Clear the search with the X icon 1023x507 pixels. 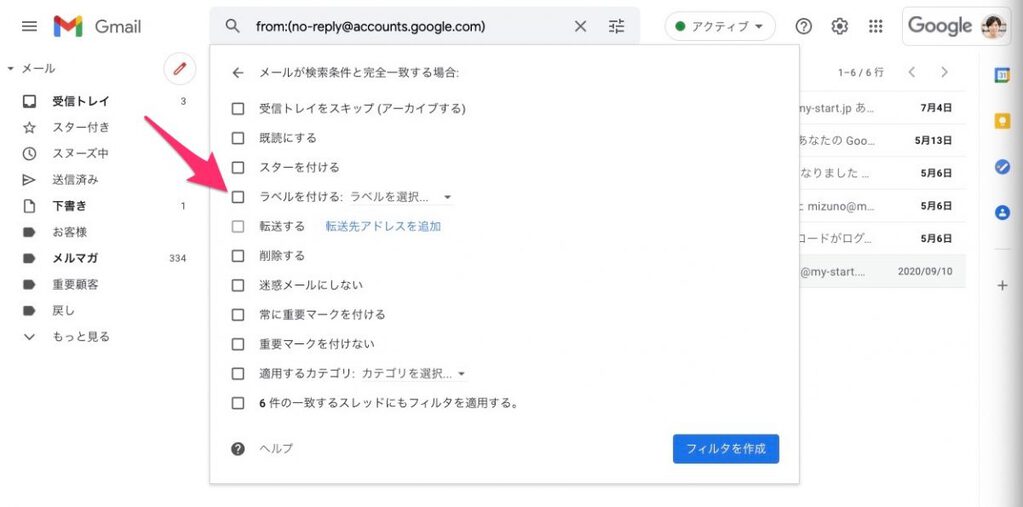click(580, 27)
